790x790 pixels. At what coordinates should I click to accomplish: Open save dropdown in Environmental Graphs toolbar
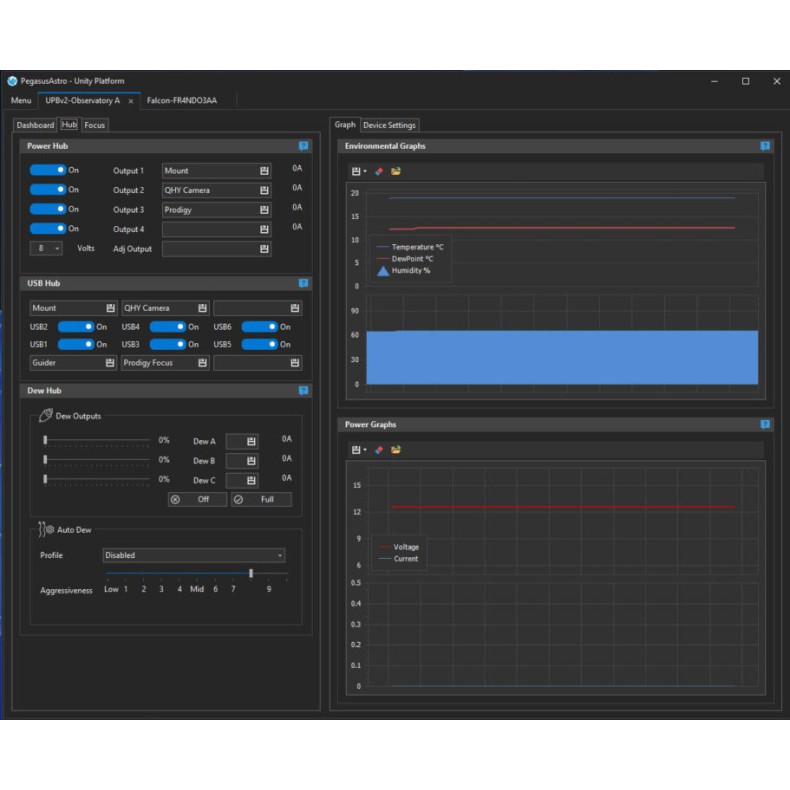[359, 171]
